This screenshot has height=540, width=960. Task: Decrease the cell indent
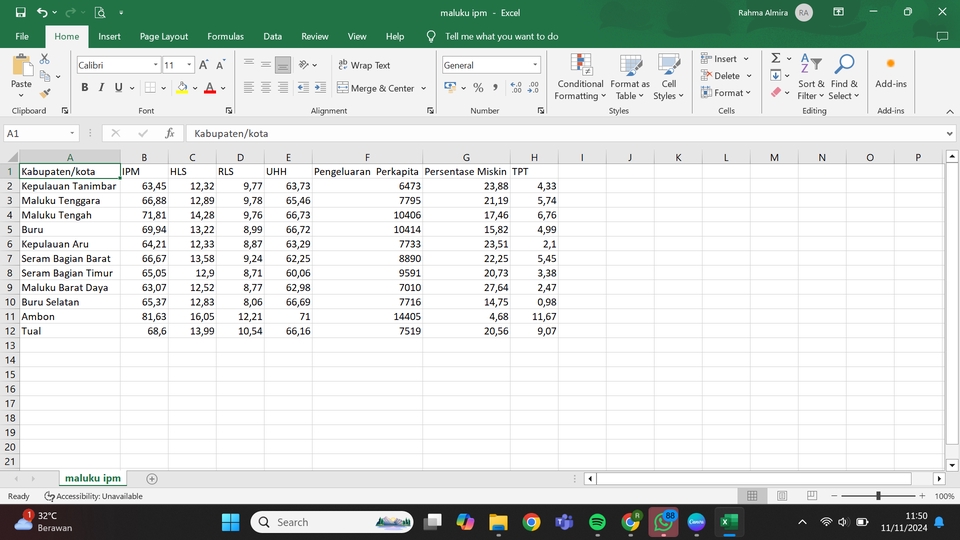(x=303, y=88)
